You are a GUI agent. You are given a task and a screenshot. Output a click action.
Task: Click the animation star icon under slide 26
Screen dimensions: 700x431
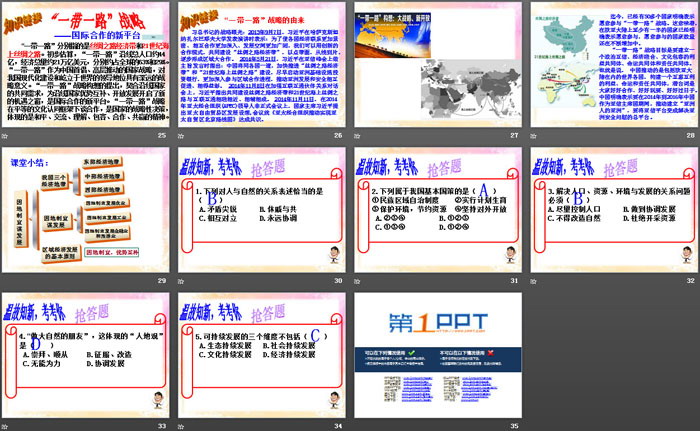(x=181, y=135)
